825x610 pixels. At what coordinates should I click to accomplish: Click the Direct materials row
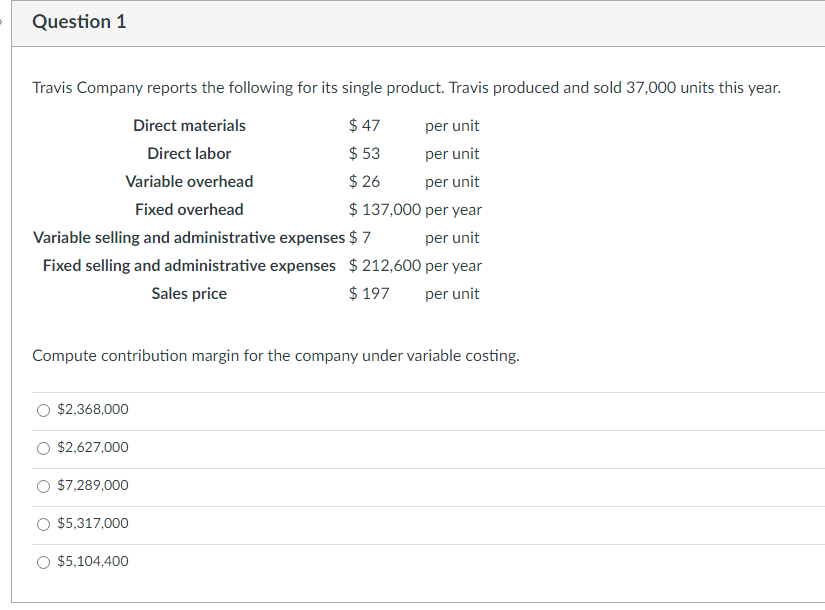click(x=189, y=125)
